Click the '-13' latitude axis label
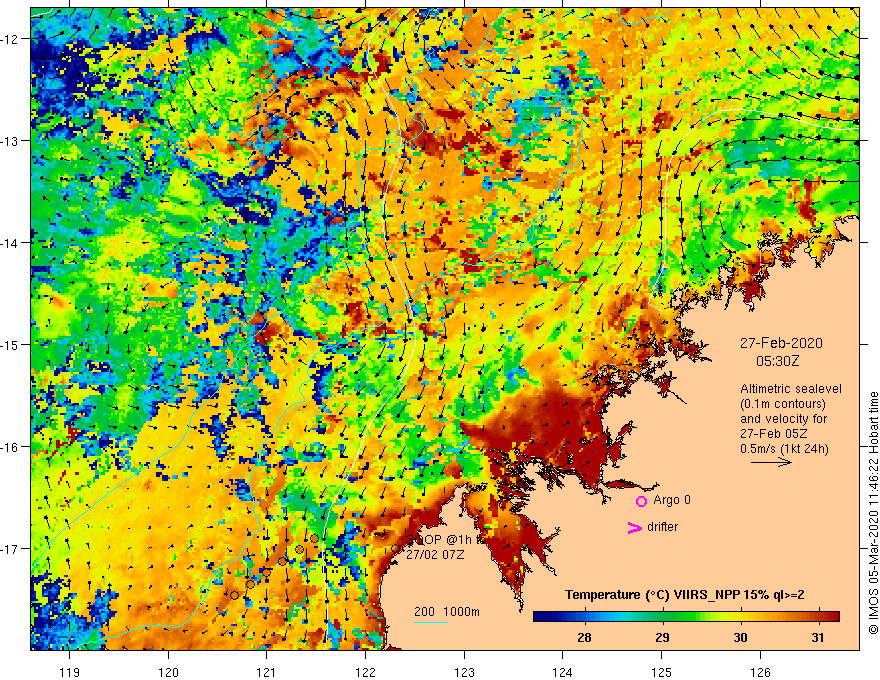The image size is (880, 680). click(10, 141)
